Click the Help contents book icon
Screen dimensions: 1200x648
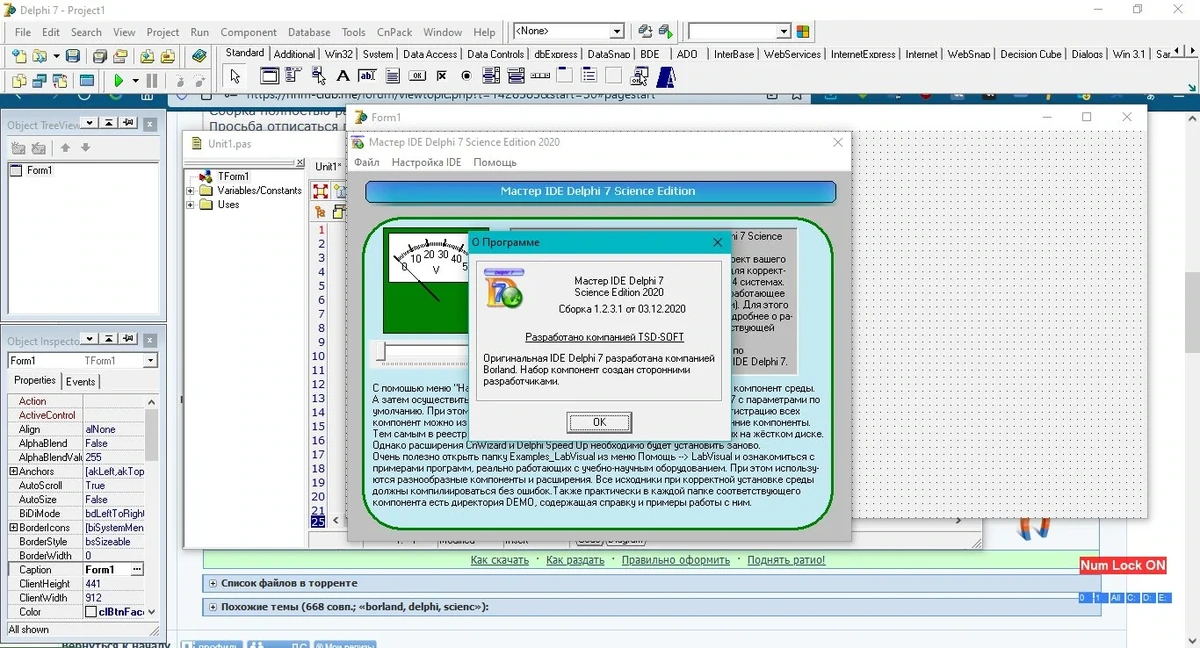click(199, 56)
